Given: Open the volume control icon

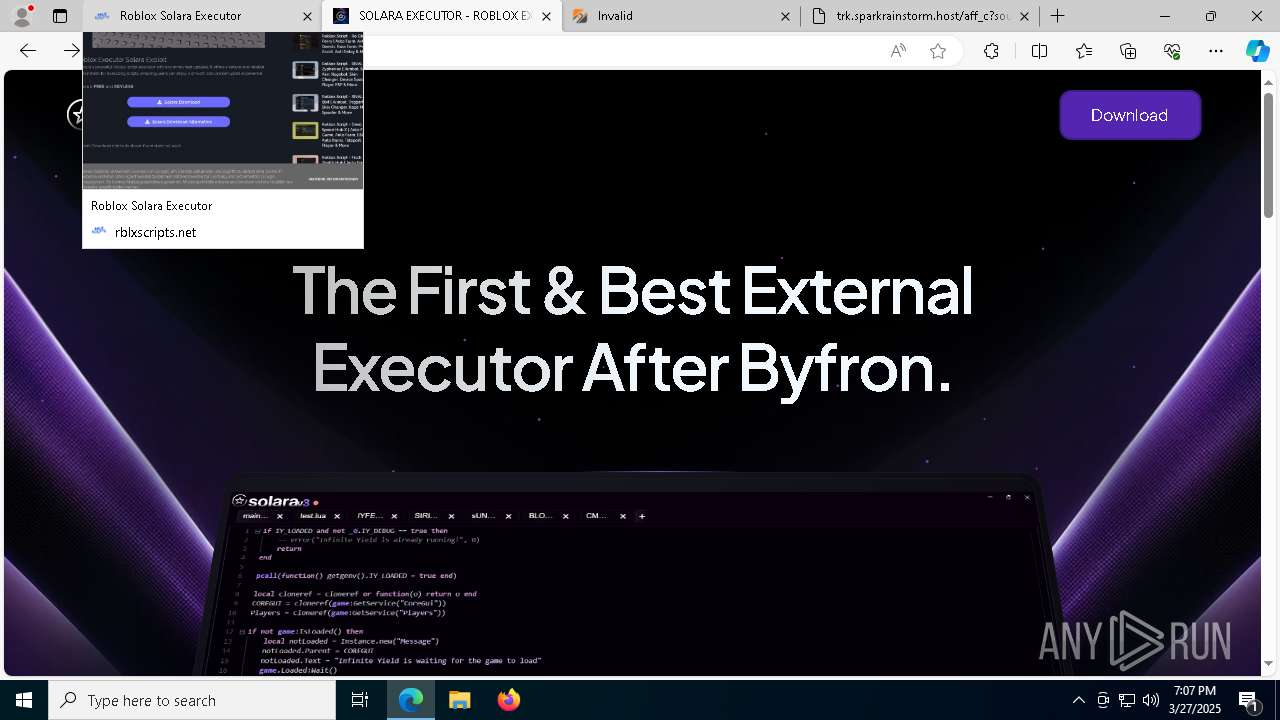Looking at the screenshot, I should click(x=1151, y=700).
